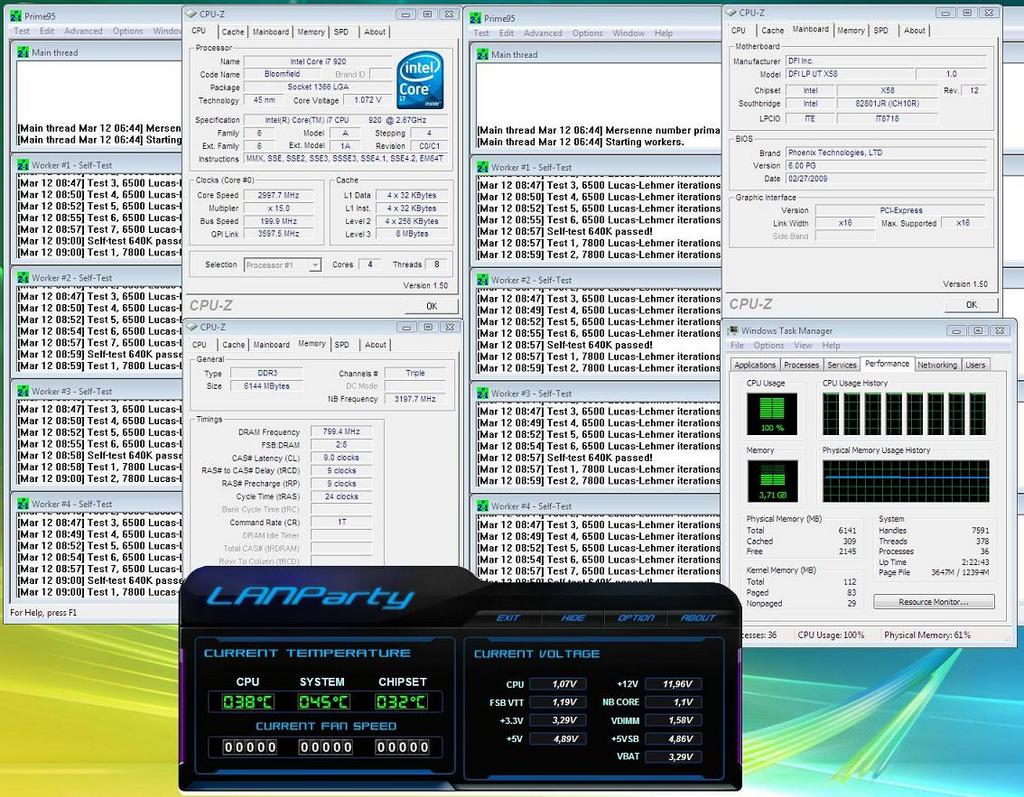
Task: Click Worker #1 window icon in left Prime95
Action: [x=22, y=164]
